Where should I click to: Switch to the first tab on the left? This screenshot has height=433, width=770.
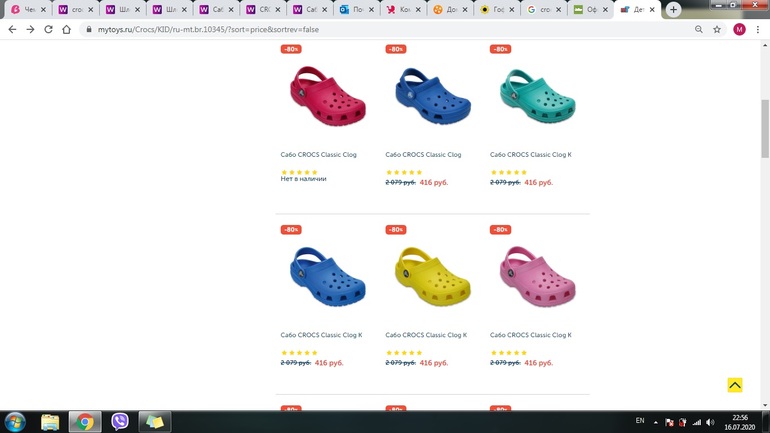[26, 10]
